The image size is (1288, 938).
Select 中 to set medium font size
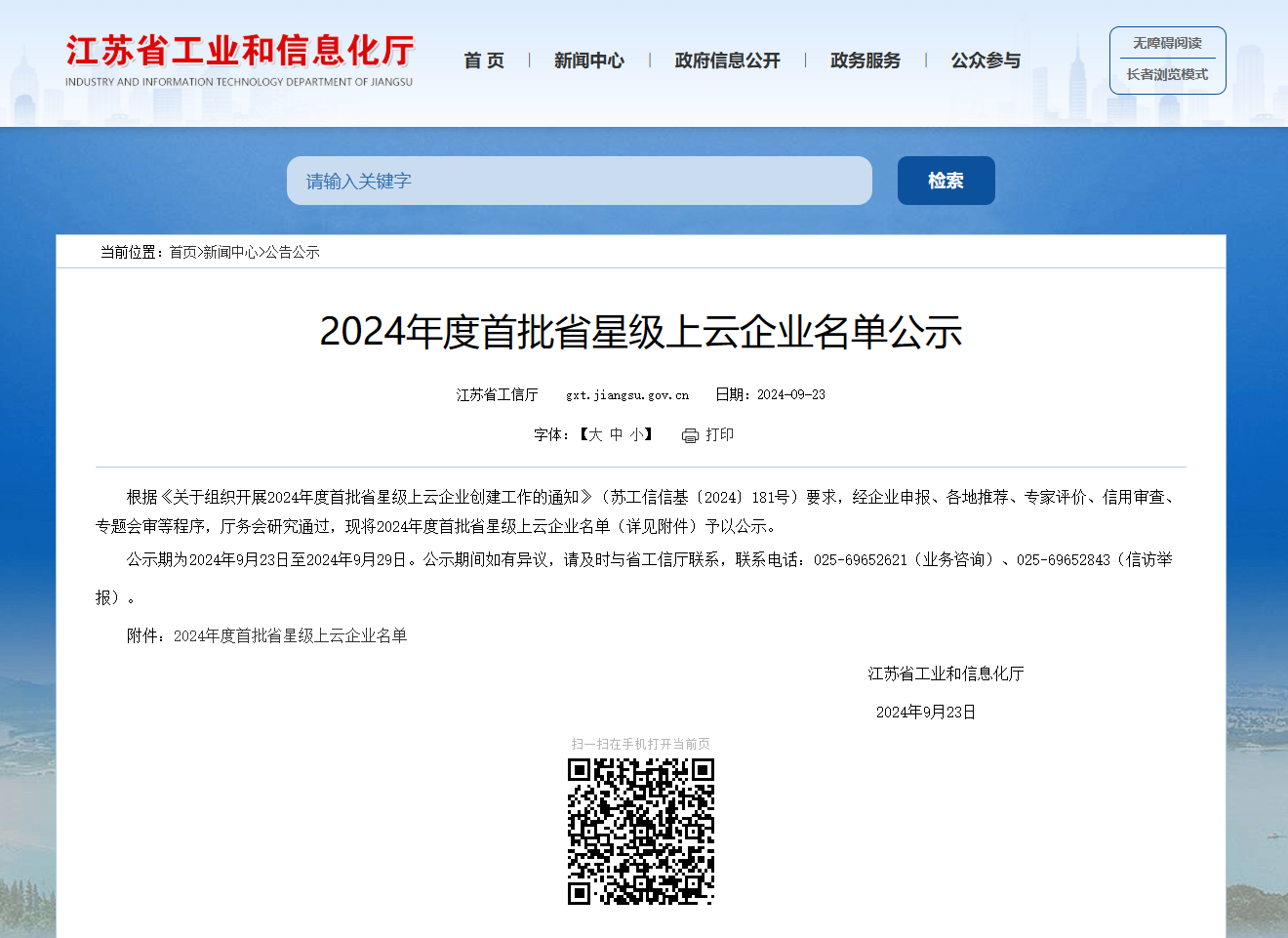(x=618, y=434)
